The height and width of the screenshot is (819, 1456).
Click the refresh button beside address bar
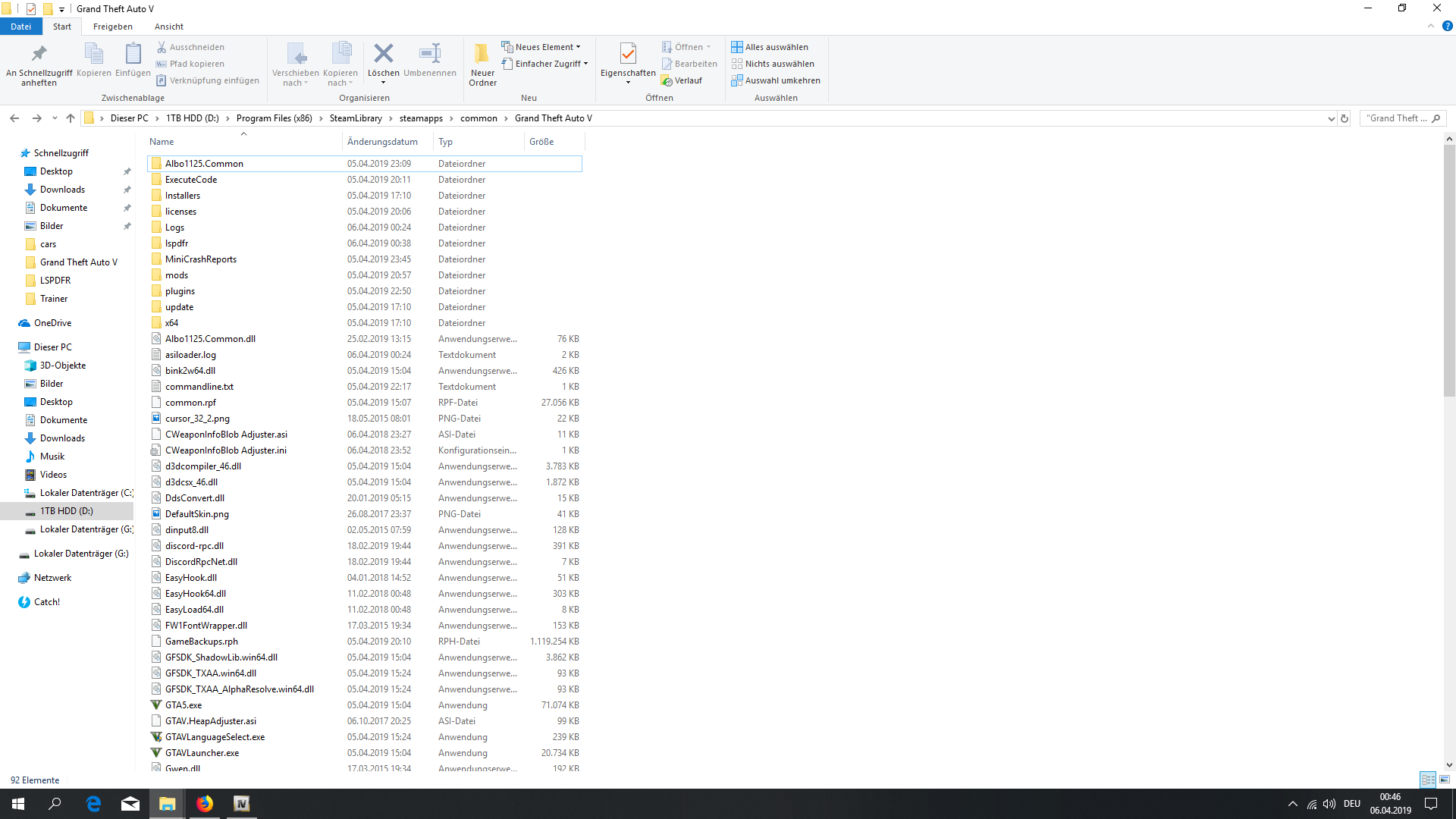(1345, 118)
